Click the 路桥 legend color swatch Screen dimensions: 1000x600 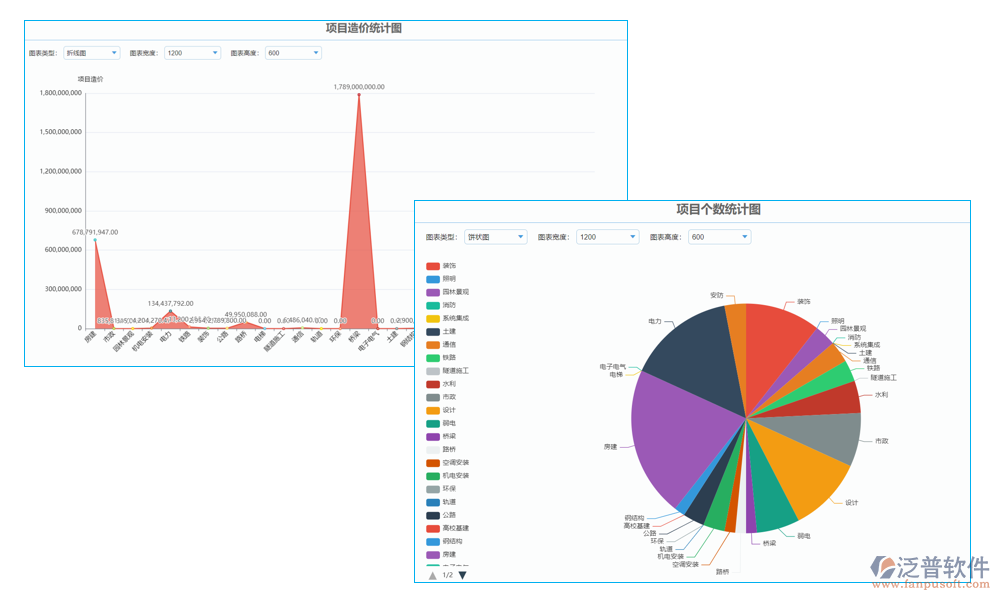coord(433,450)
